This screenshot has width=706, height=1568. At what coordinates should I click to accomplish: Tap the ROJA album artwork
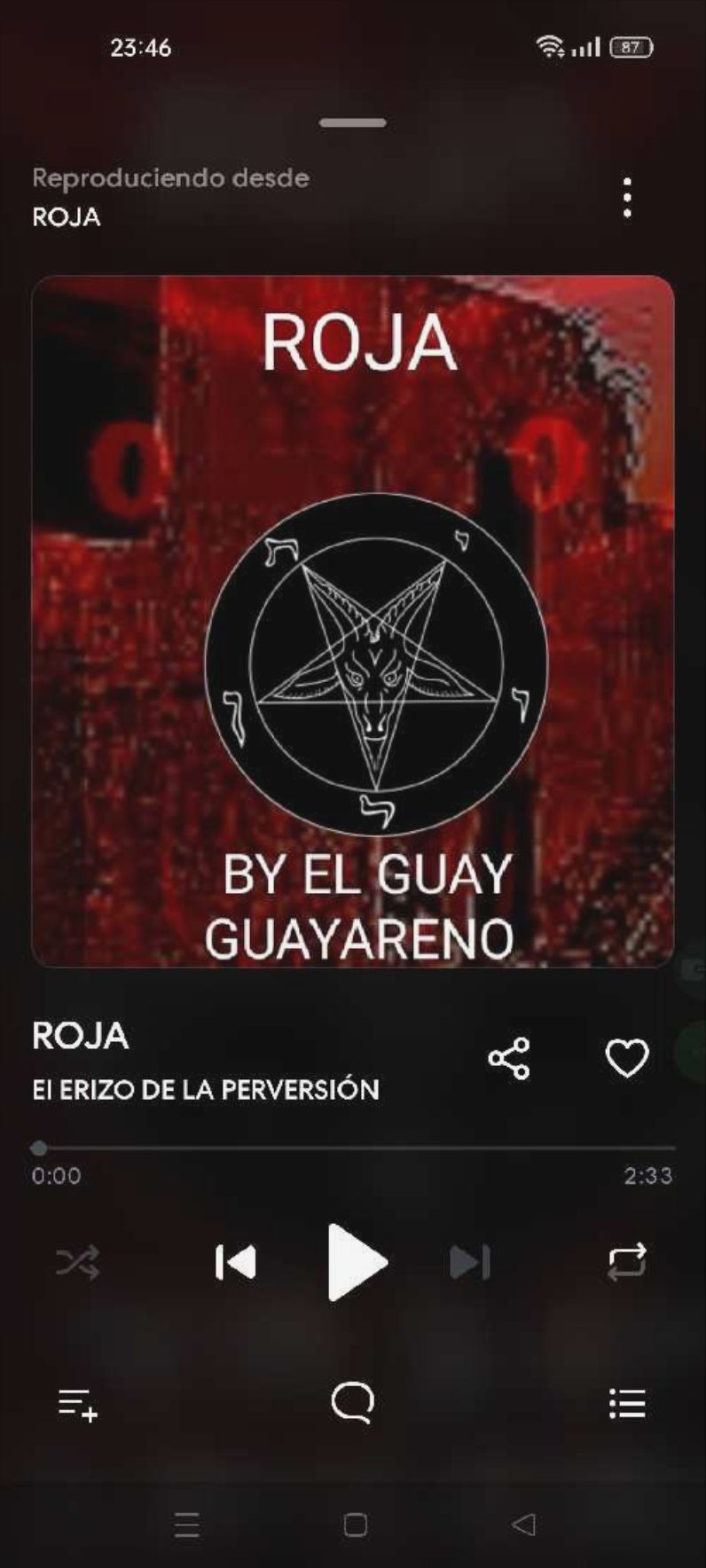click(x=353, y=621)
